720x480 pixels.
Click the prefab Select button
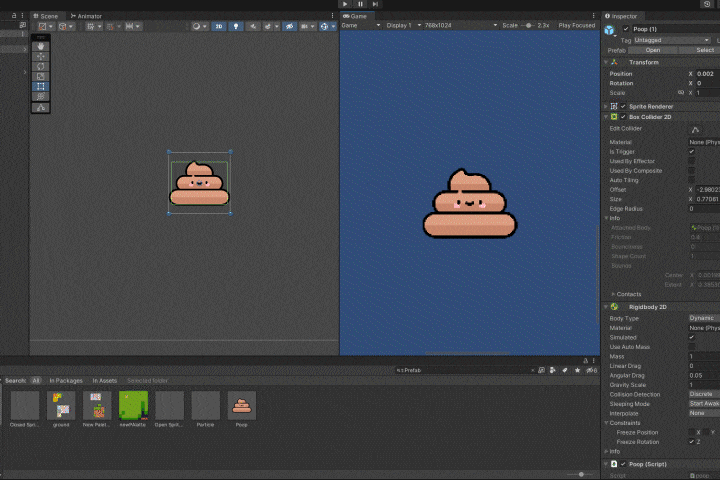(700, 50)
